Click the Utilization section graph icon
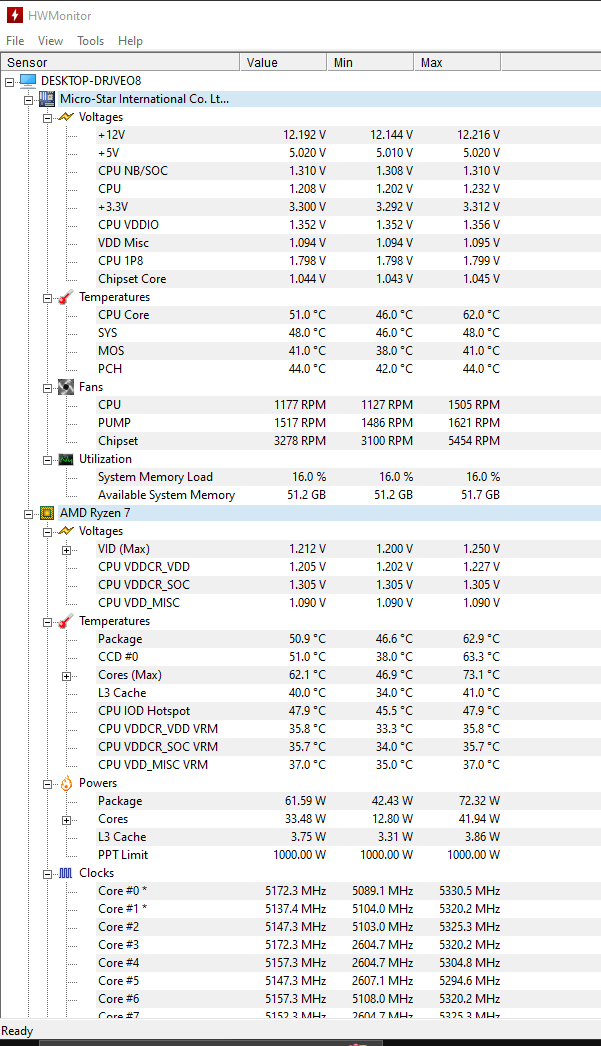The image size is (601, 1046). tap(66, 459)
